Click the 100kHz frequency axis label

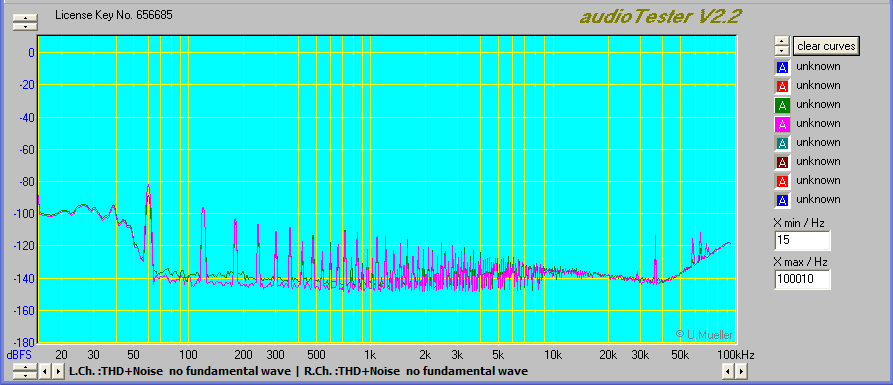(x=736, y=355)
